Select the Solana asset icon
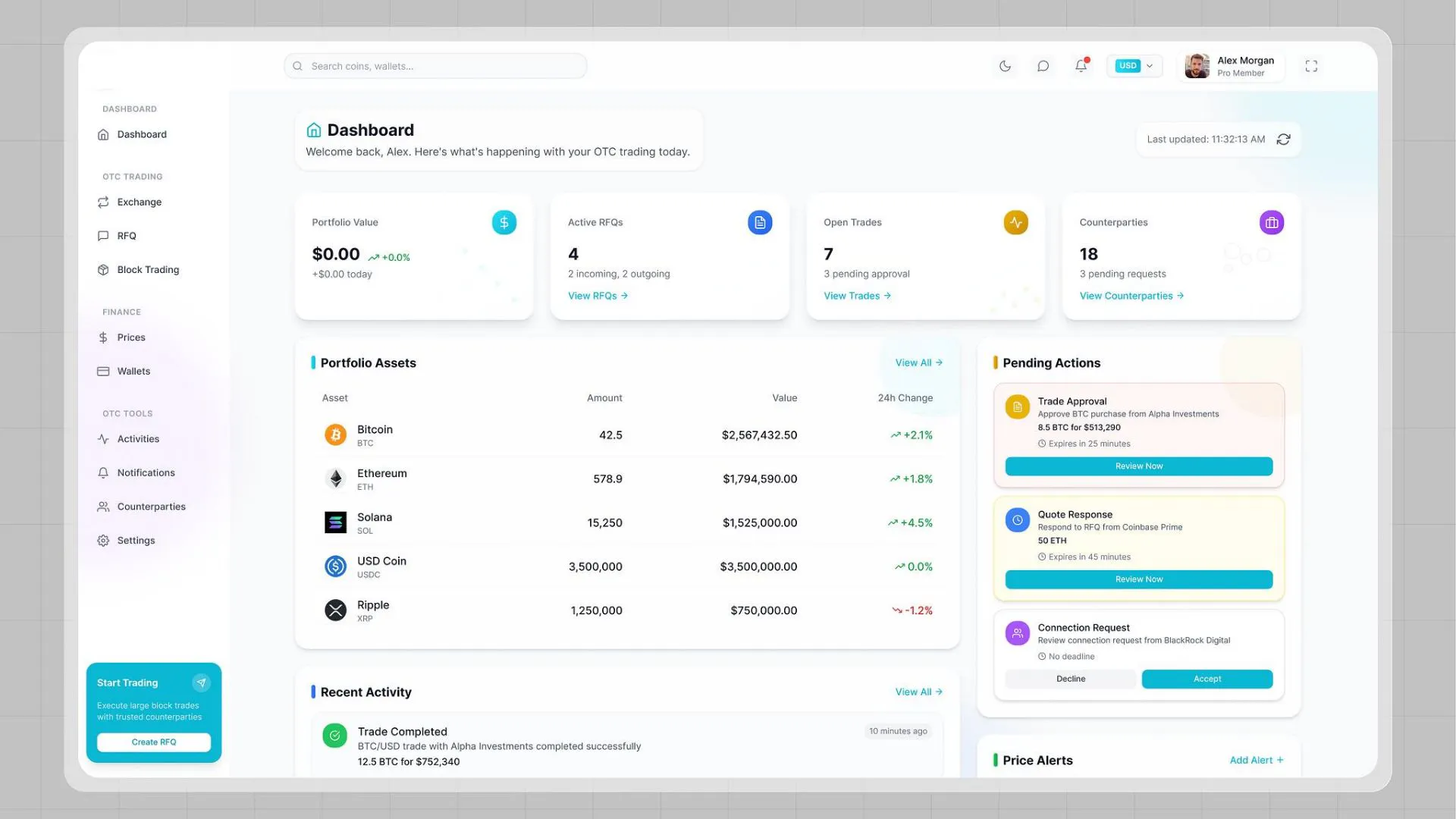The width and height of the screenshot is (1456, 819). (335, 522)
